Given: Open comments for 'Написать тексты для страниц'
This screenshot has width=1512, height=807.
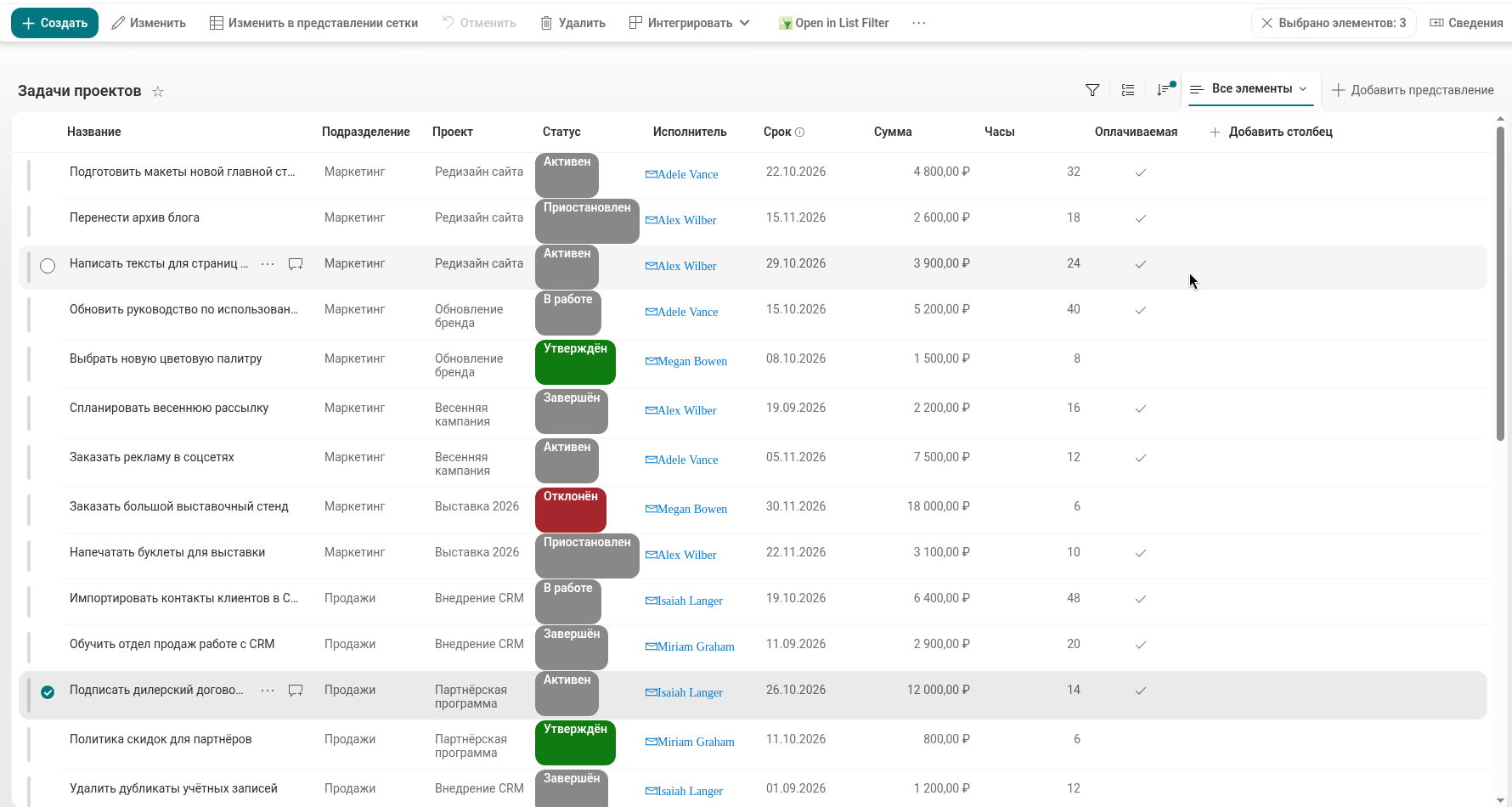Looking at the screenshot, I should click(x=296, y=264).
